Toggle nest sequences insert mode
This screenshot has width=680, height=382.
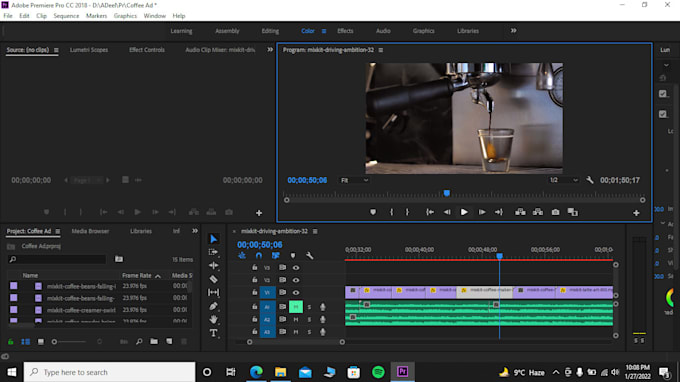pos(242,256)
